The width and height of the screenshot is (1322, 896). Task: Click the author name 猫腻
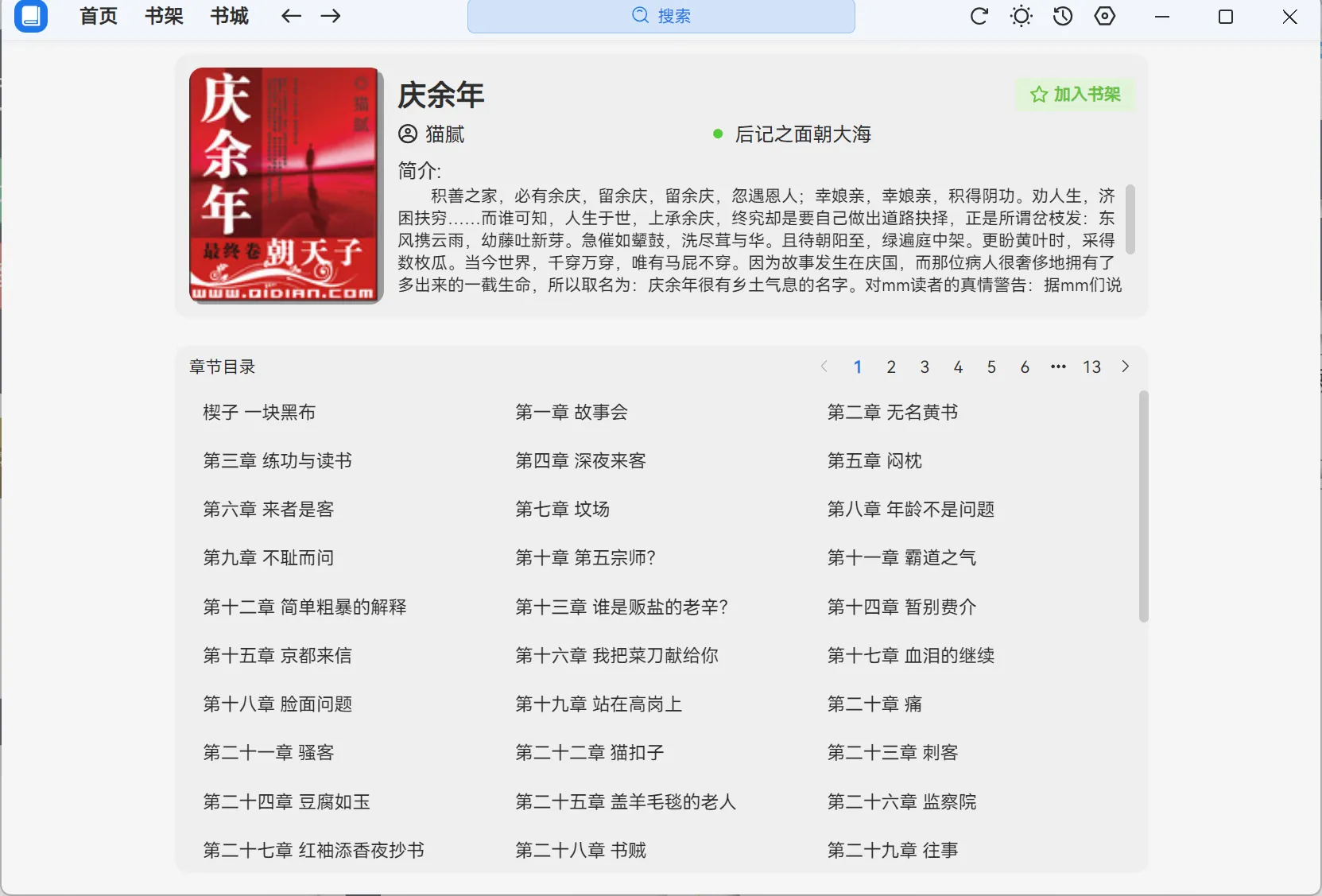point(444,134)
